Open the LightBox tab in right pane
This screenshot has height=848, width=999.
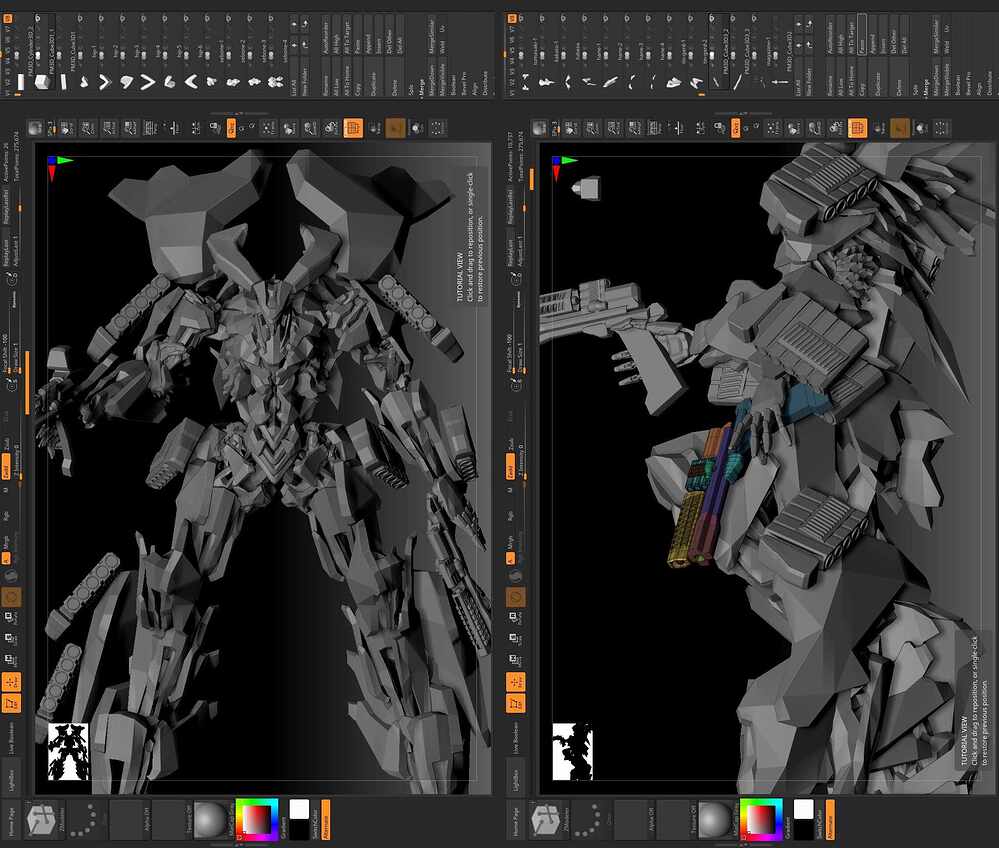pos(515,779)
